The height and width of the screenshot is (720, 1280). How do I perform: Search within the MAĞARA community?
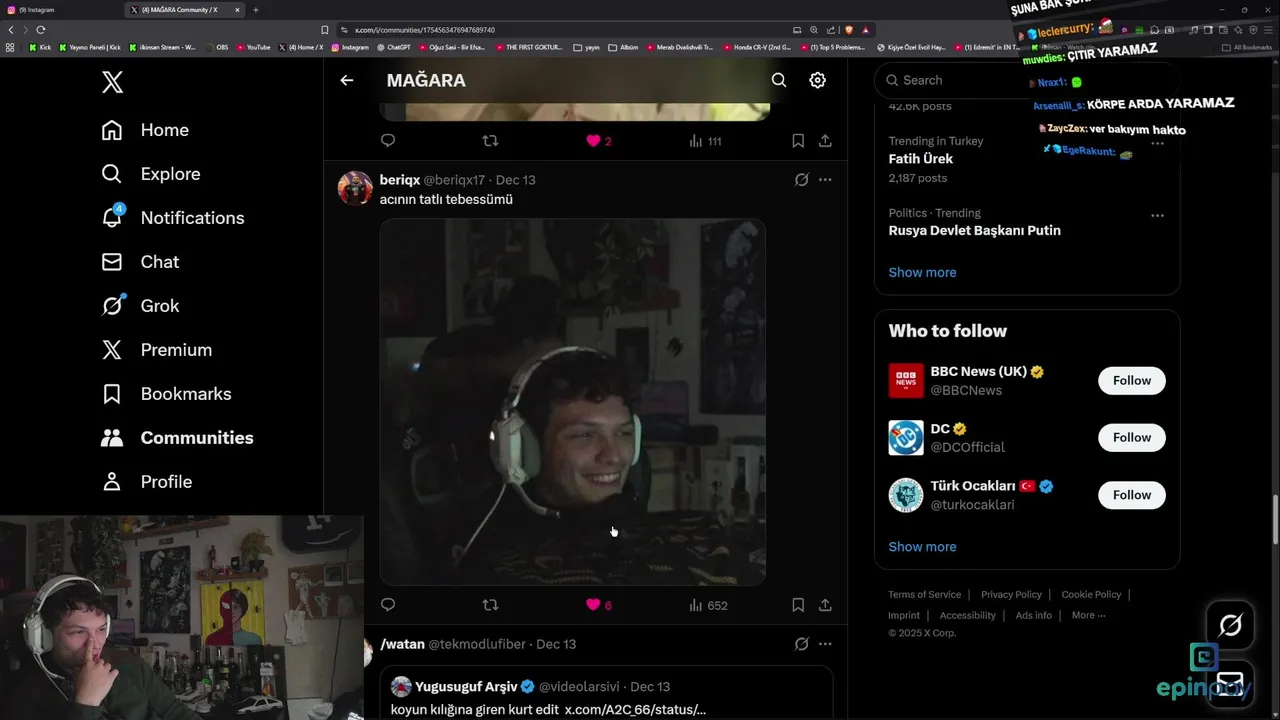click(x=779, y=80)
